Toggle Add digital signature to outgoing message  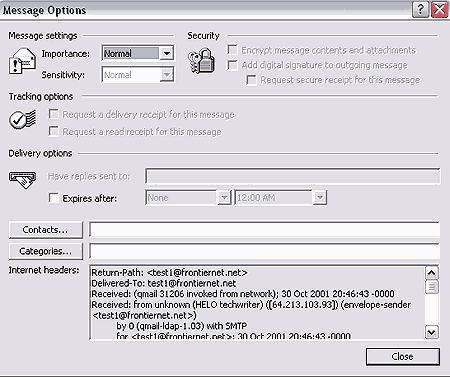tap(232, 65)
